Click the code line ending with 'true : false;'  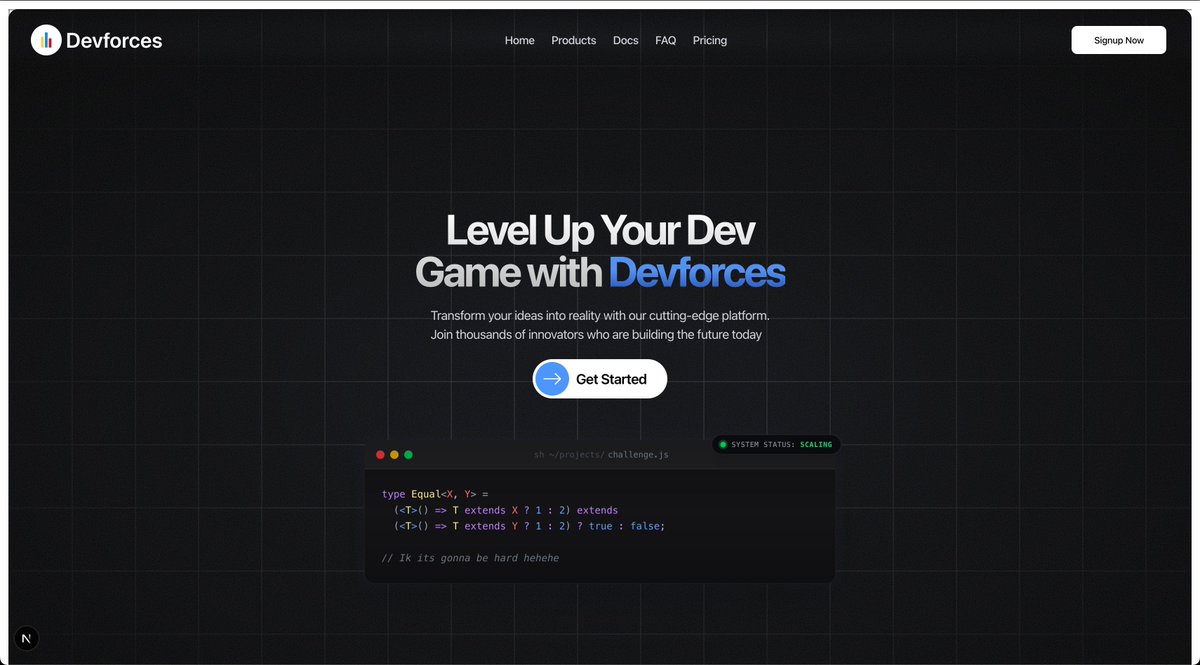click(529, 526)
